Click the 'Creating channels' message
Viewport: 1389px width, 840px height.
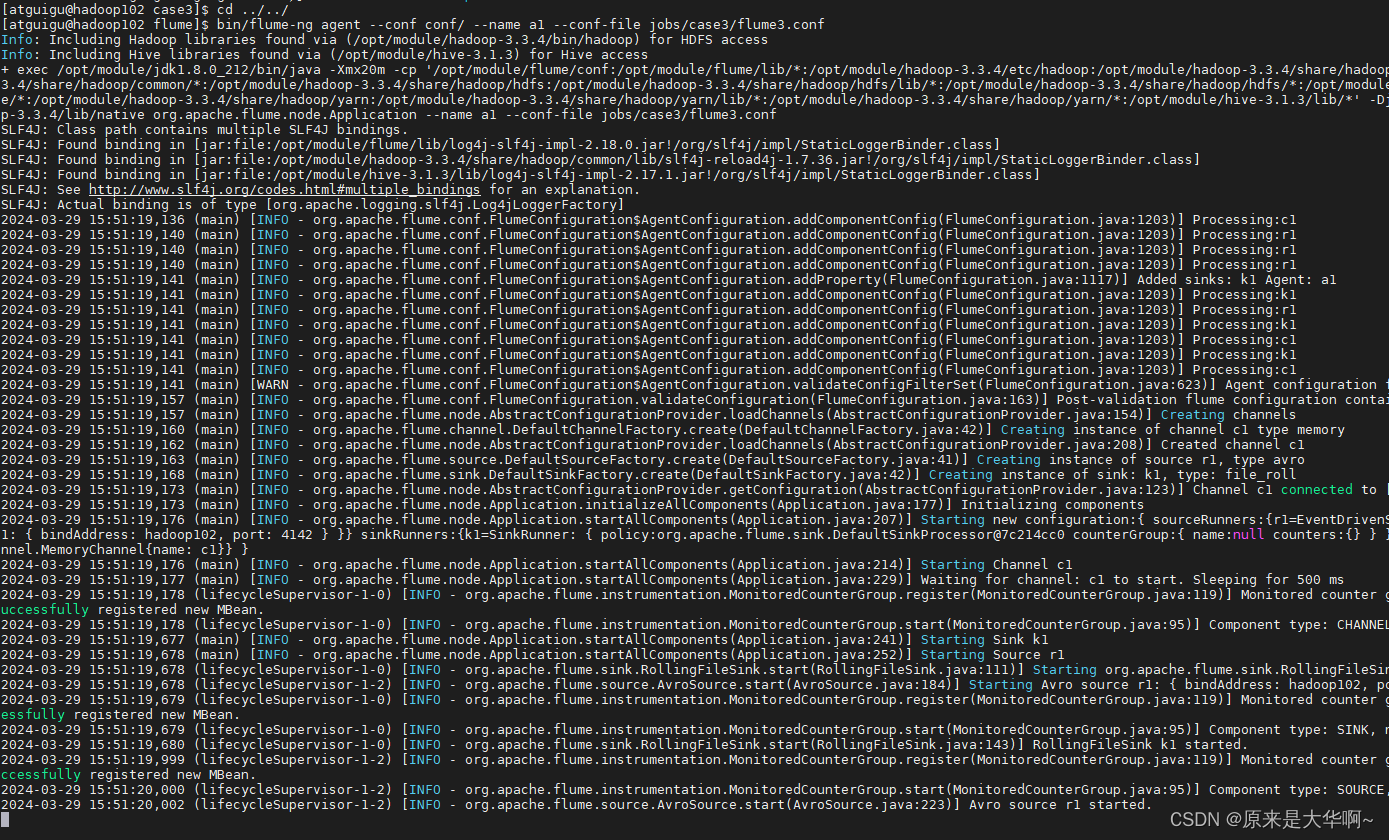pyautogui.click(x=1229, y=415)
